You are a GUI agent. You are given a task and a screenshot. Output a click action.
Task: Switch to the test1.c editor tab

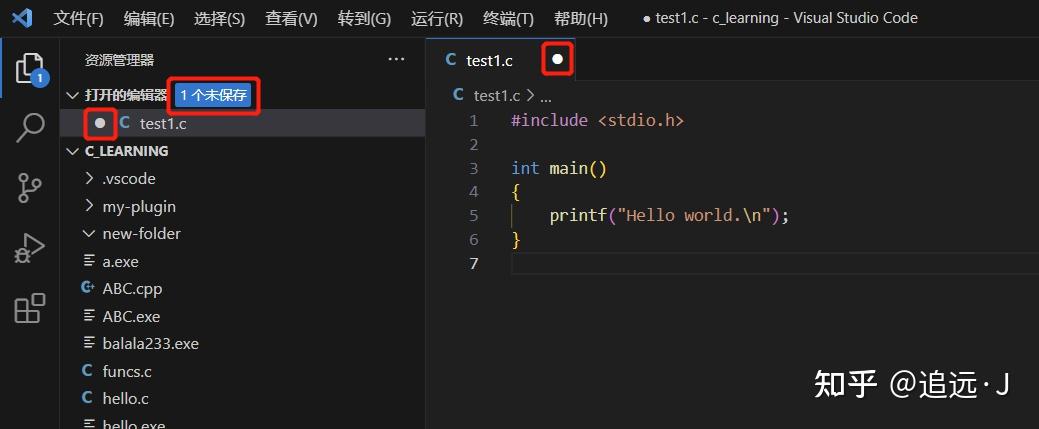click(x=500, y=60)
